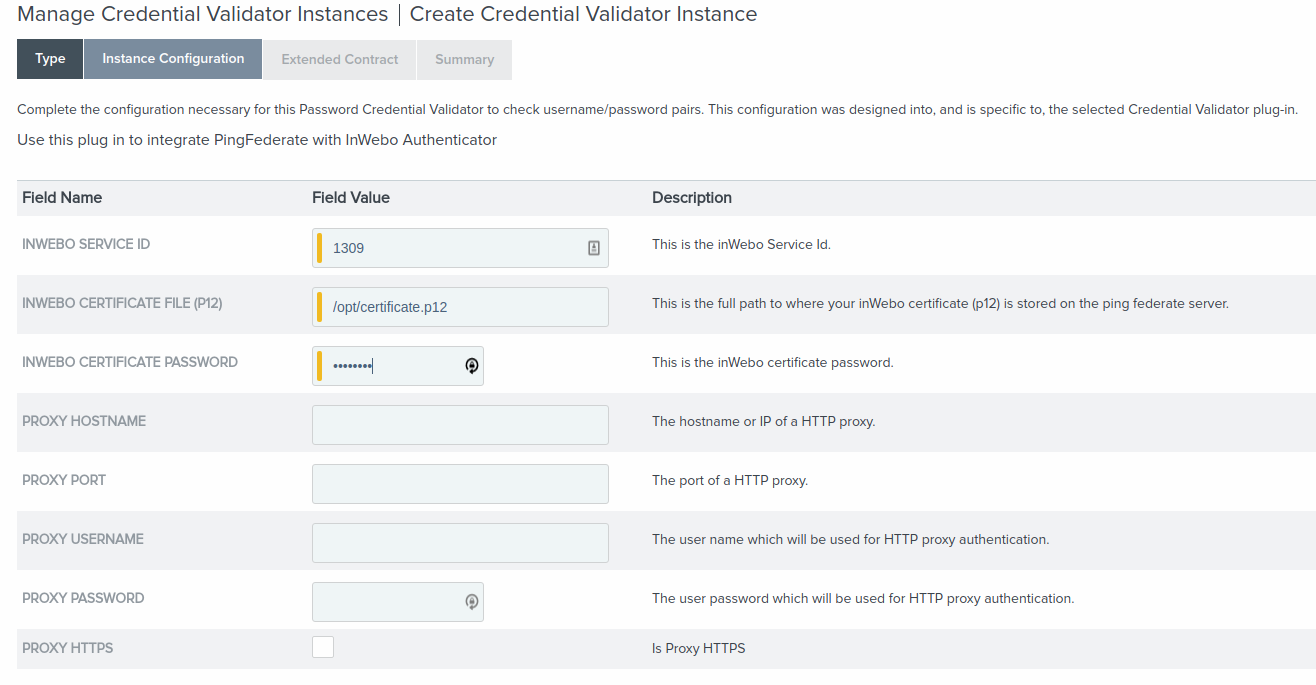The height and width of the screenshot is (685, 1316).
Task: Go back to the Type tab
Action: [50, 59]
